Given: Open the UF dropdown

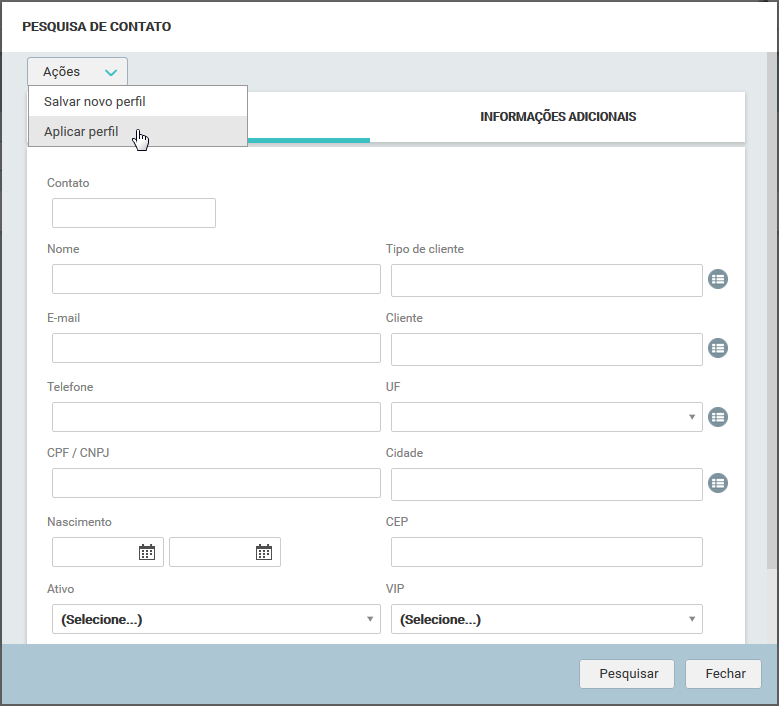Looking at the screenshot, I should coord(546,417).
